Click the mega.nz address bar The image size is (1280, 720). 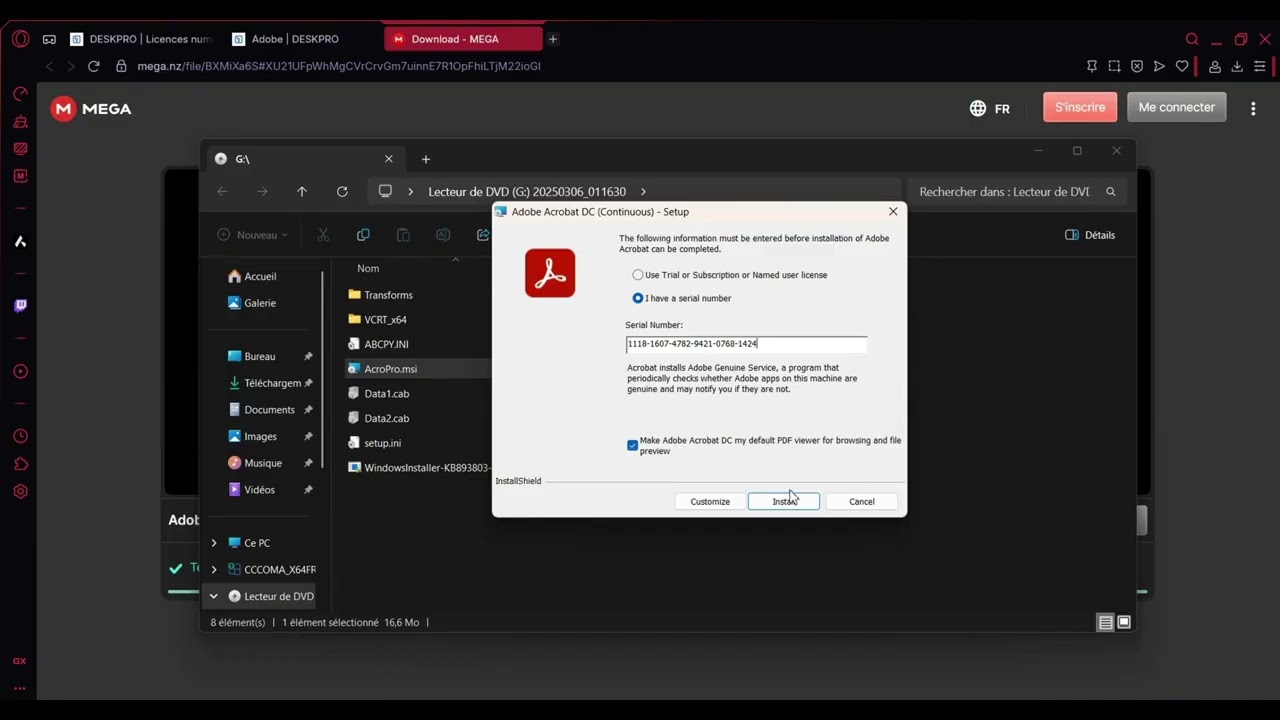click(x=339, y=66)
